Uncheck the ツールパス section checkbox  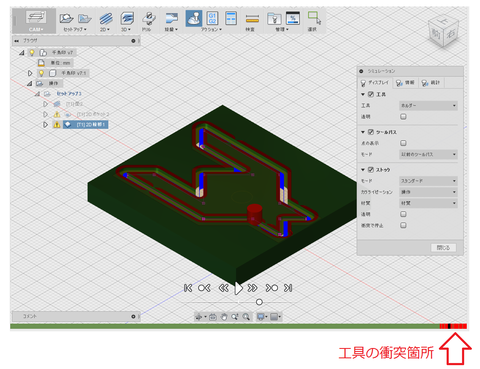(371, 132)
